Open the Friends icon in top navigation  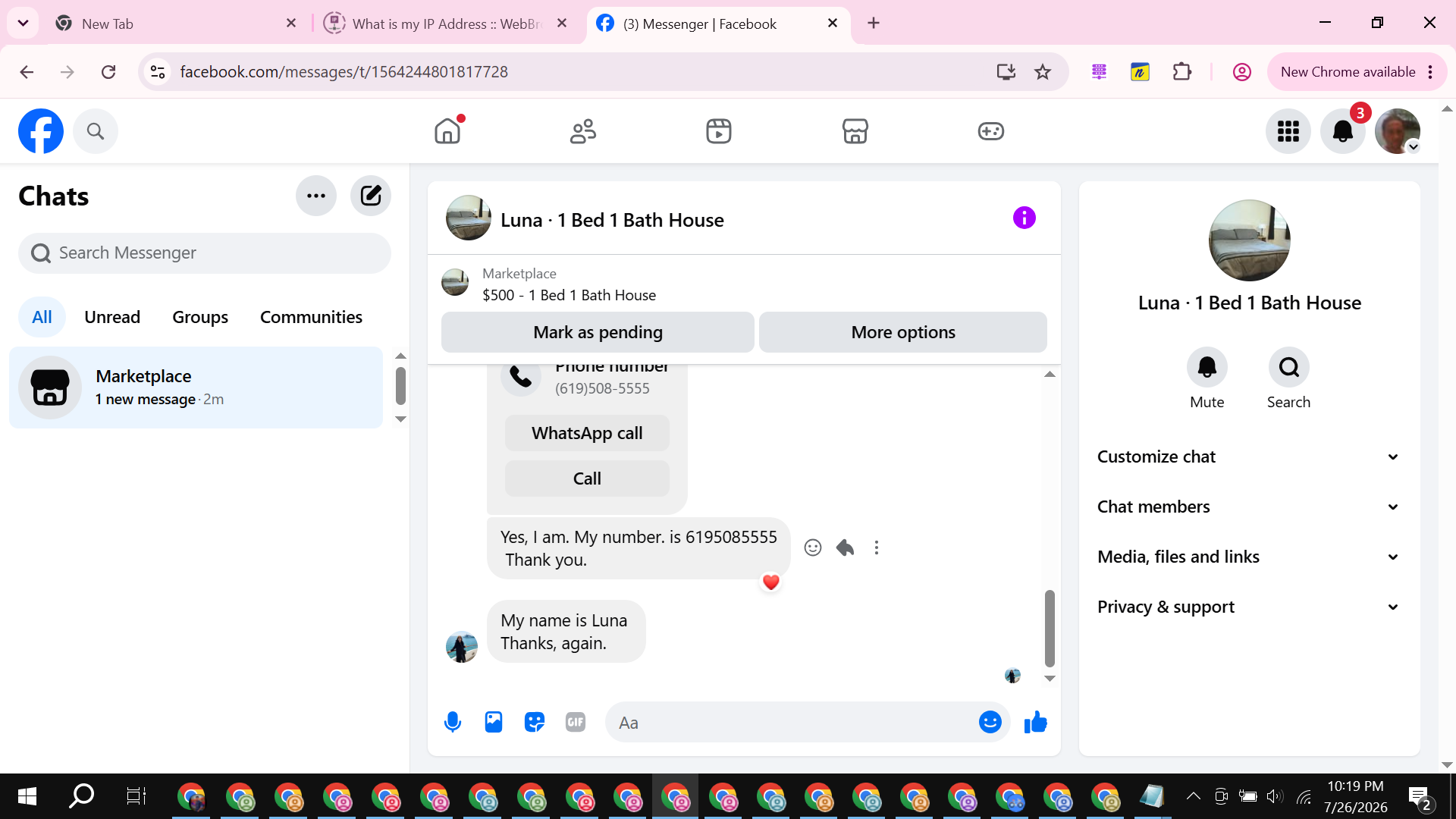tap(583, 131)
